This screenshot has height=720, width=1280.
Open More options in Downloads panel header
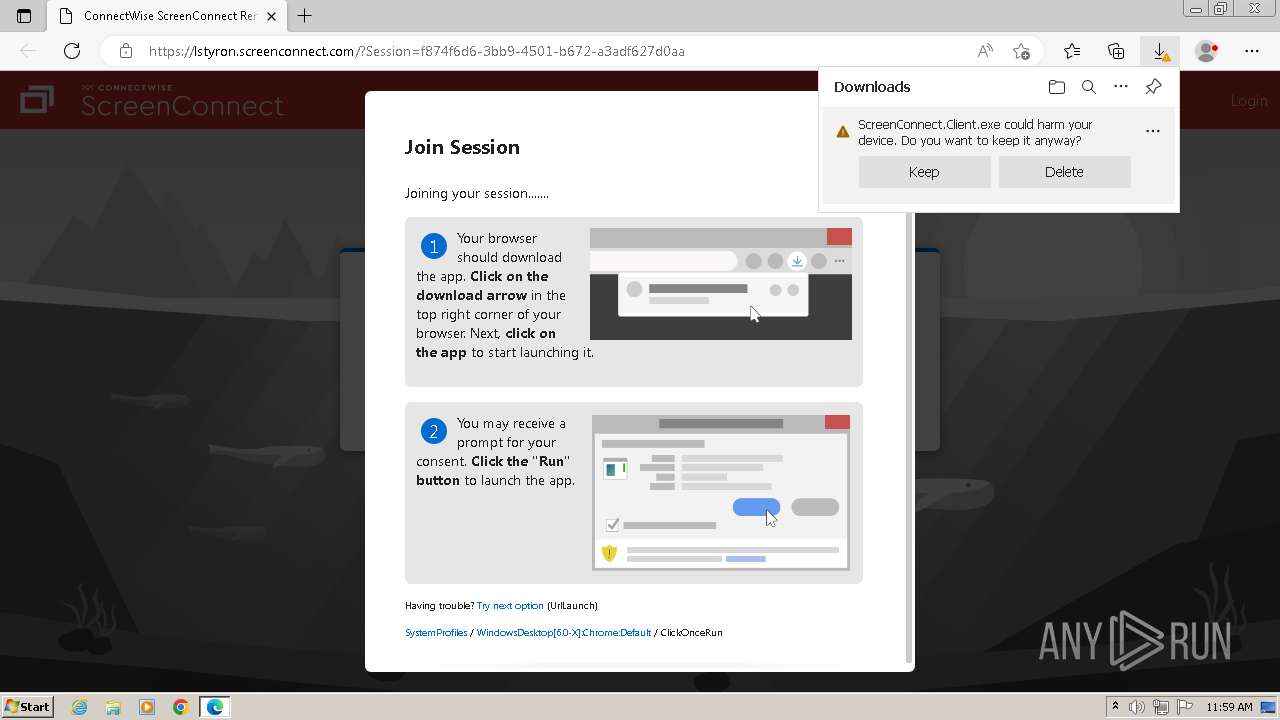click(x=1121, y=87)
